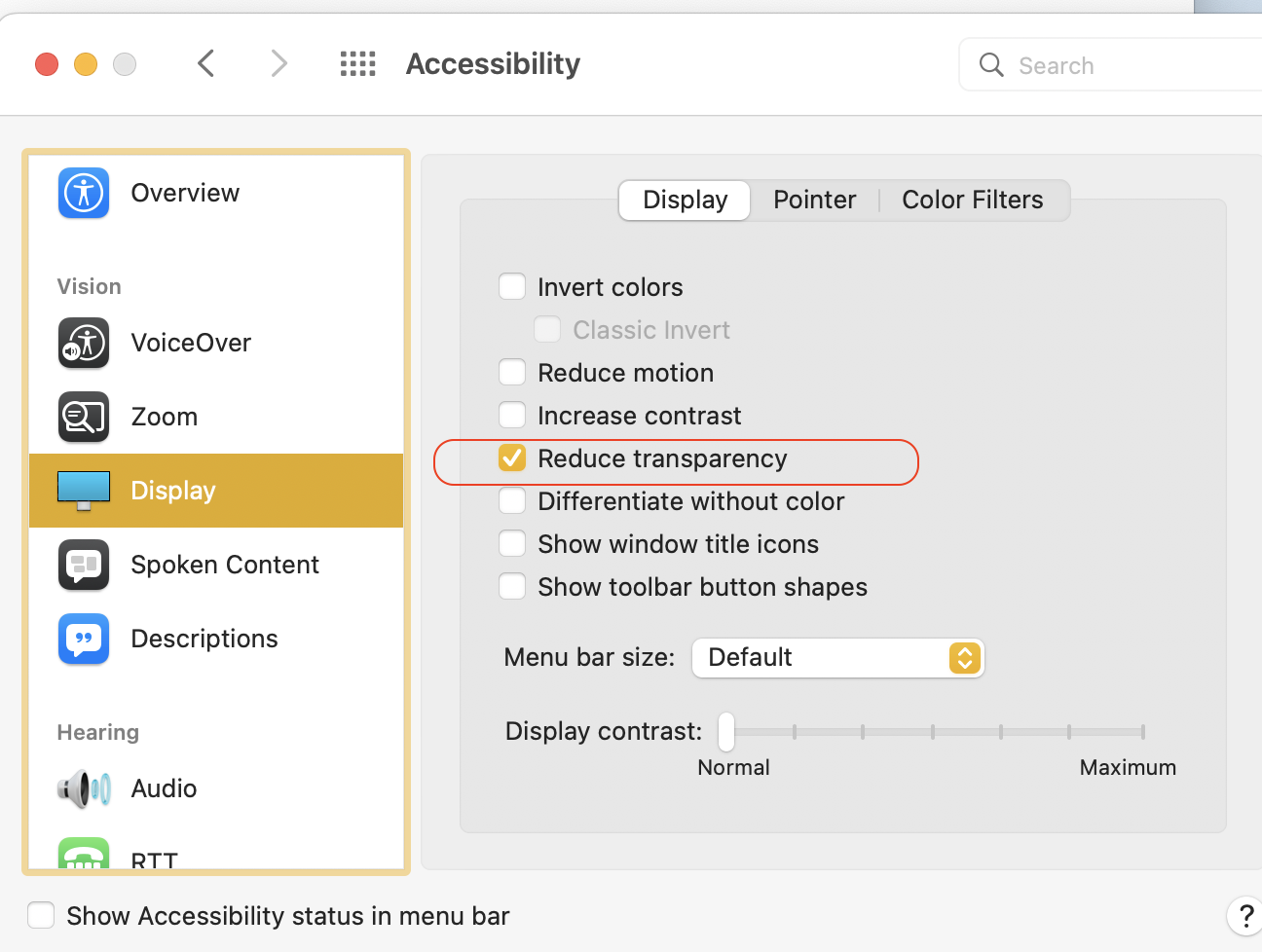The height and width of the screenshot is (952, 1262).
Task: Open Descriptions via its blue icon
Action: coord(84,639)
